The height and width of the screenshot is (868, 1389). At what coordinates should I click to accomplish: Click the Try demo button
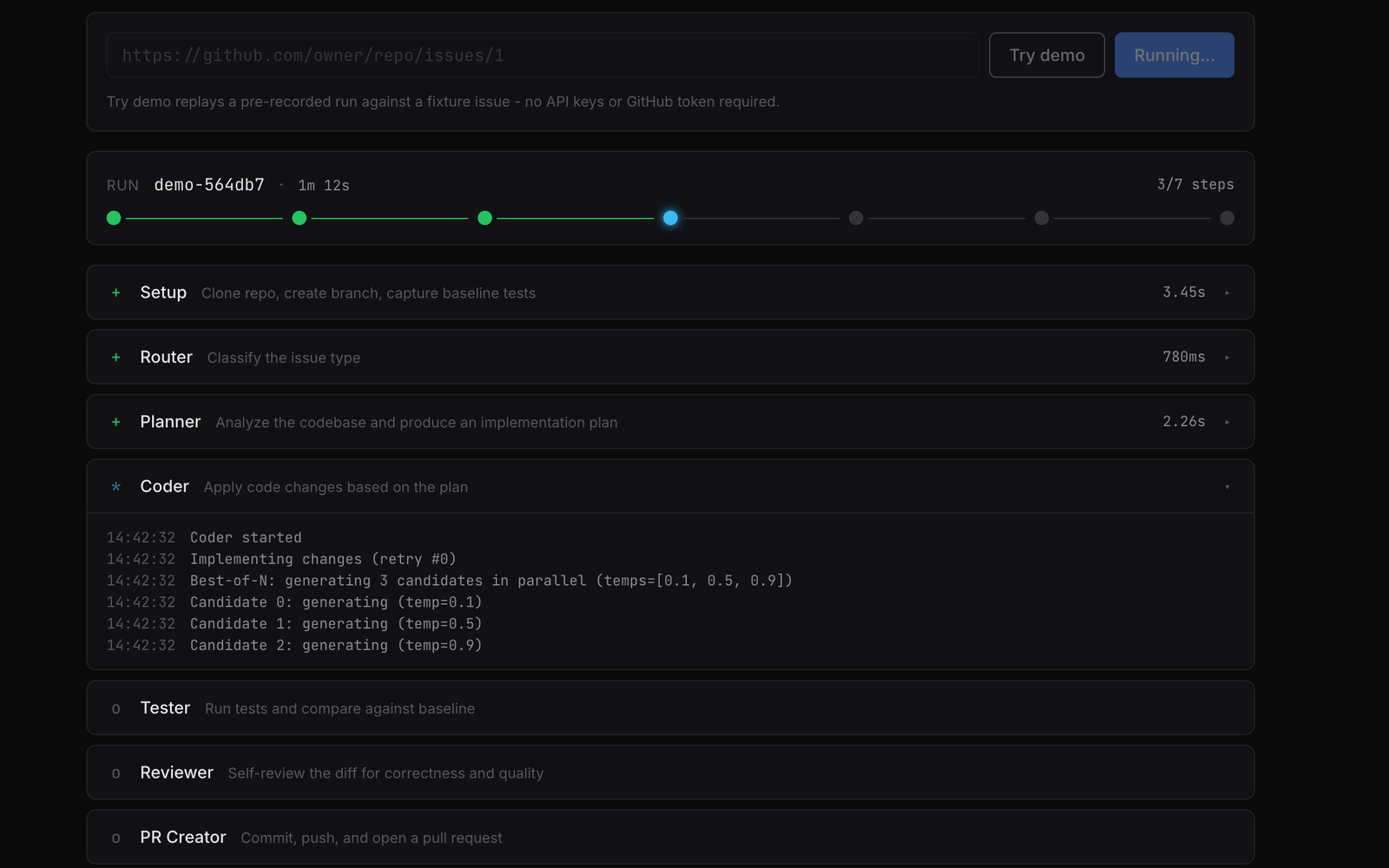click(1047, 56)
